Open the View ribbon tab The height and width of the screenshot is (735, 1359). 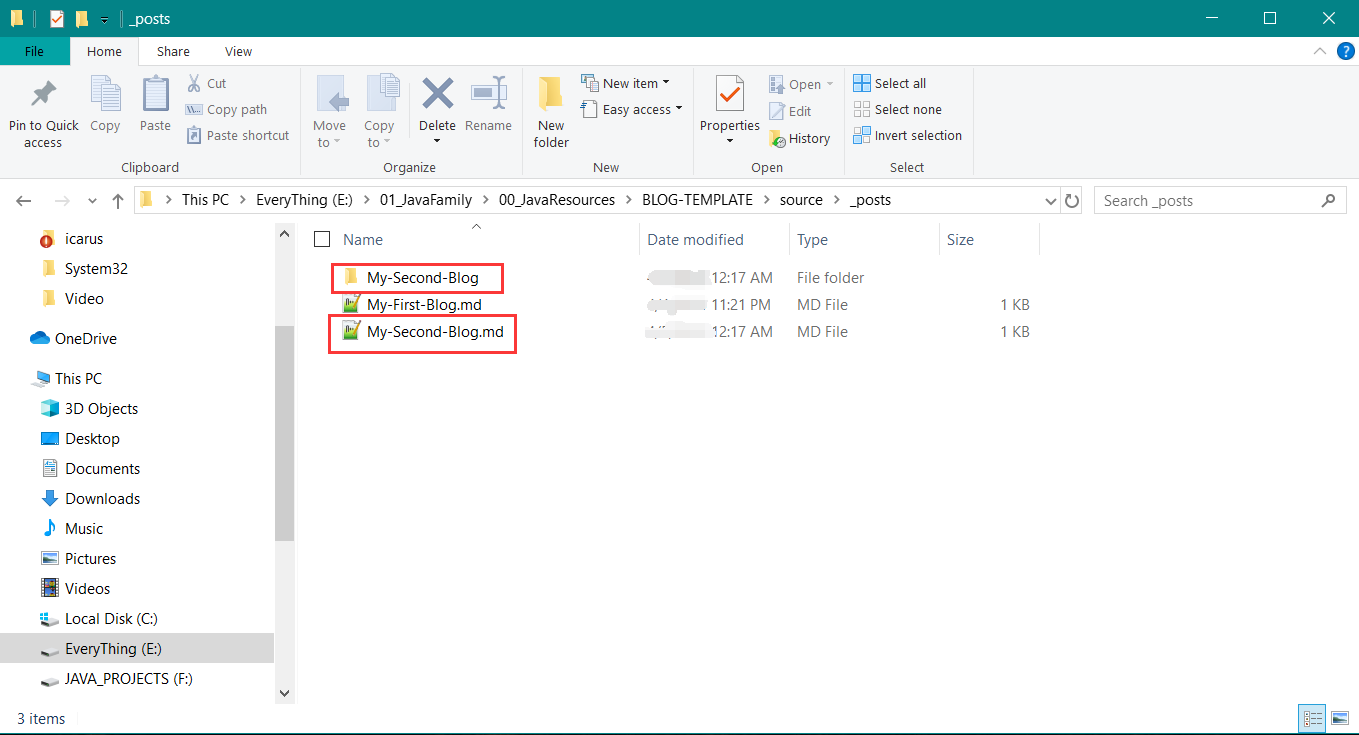point(238,51)
